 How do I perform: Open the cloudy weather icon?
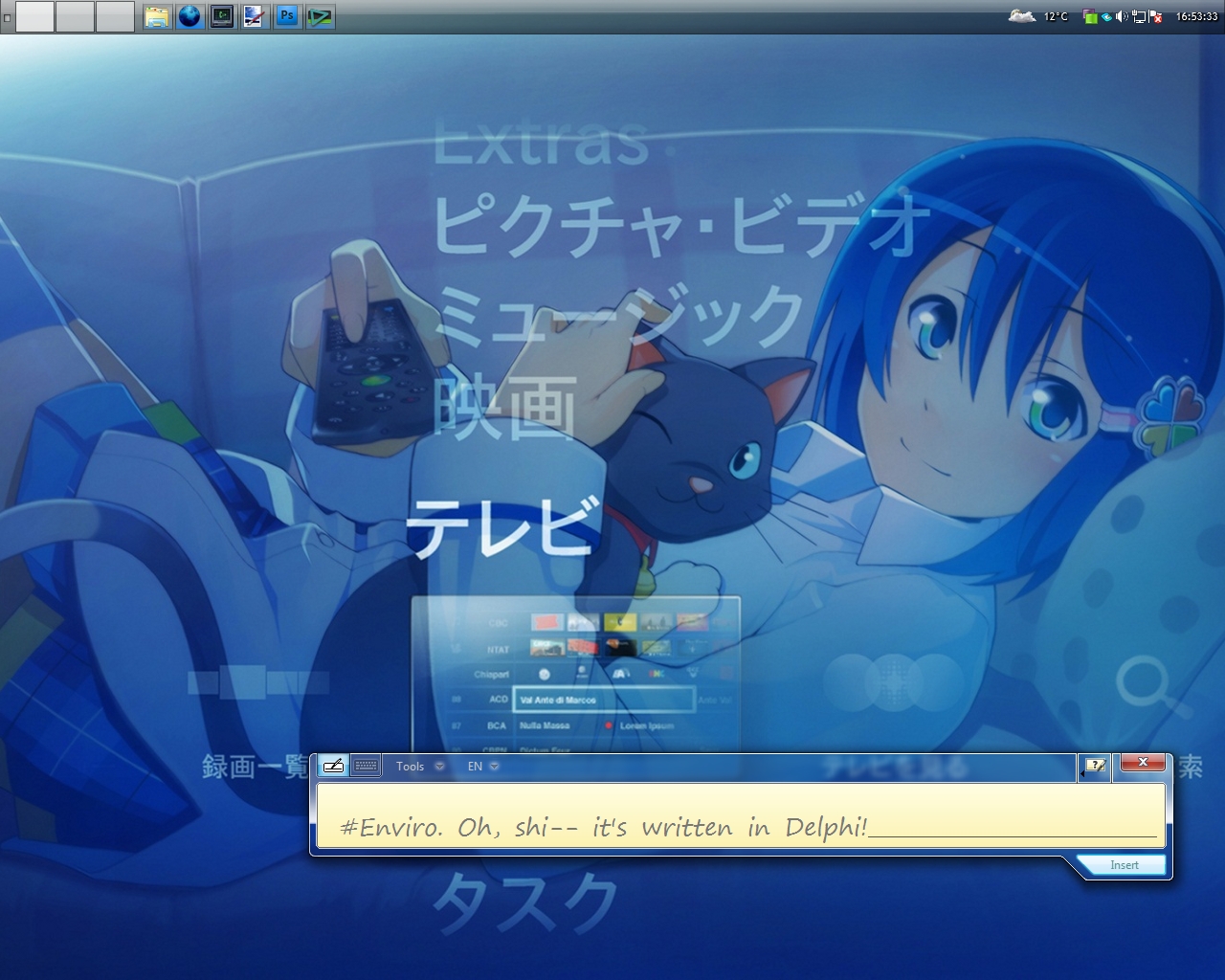(1022, 16)
